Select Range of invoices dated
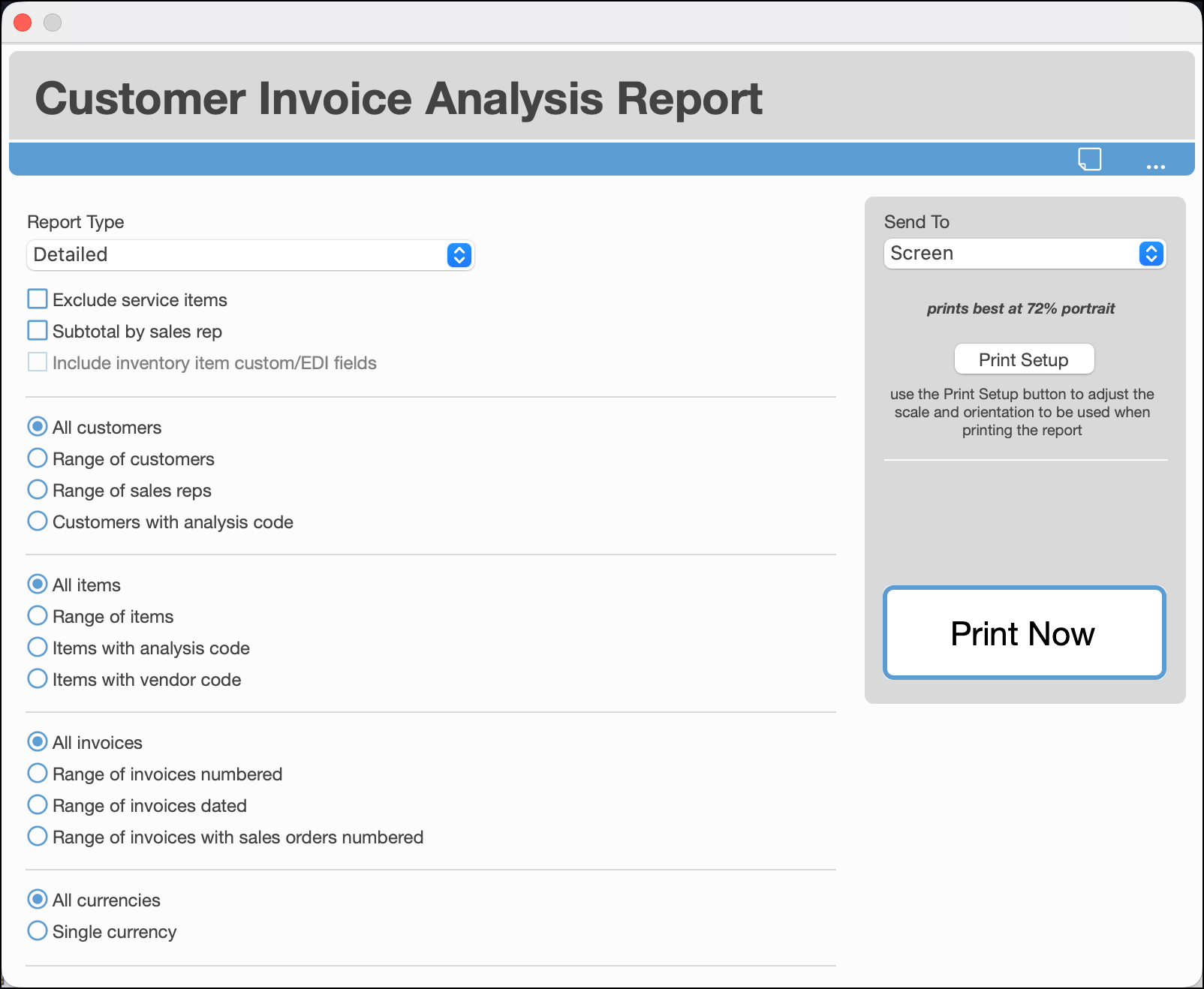The width and height of the screenshot is (1204, 989). tap(38, 805)
